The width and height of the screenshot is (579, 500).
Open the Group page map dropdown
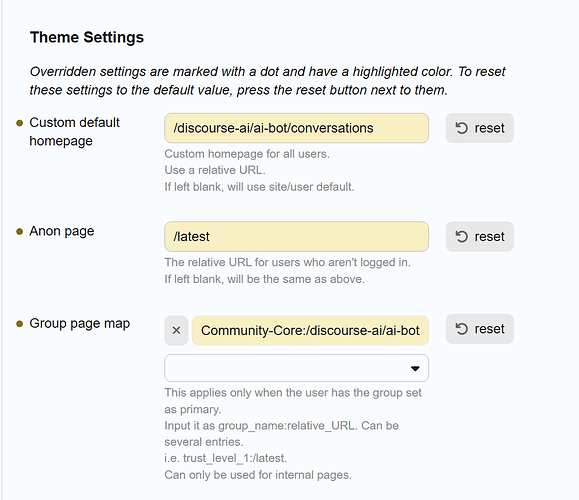click(297, 368)
